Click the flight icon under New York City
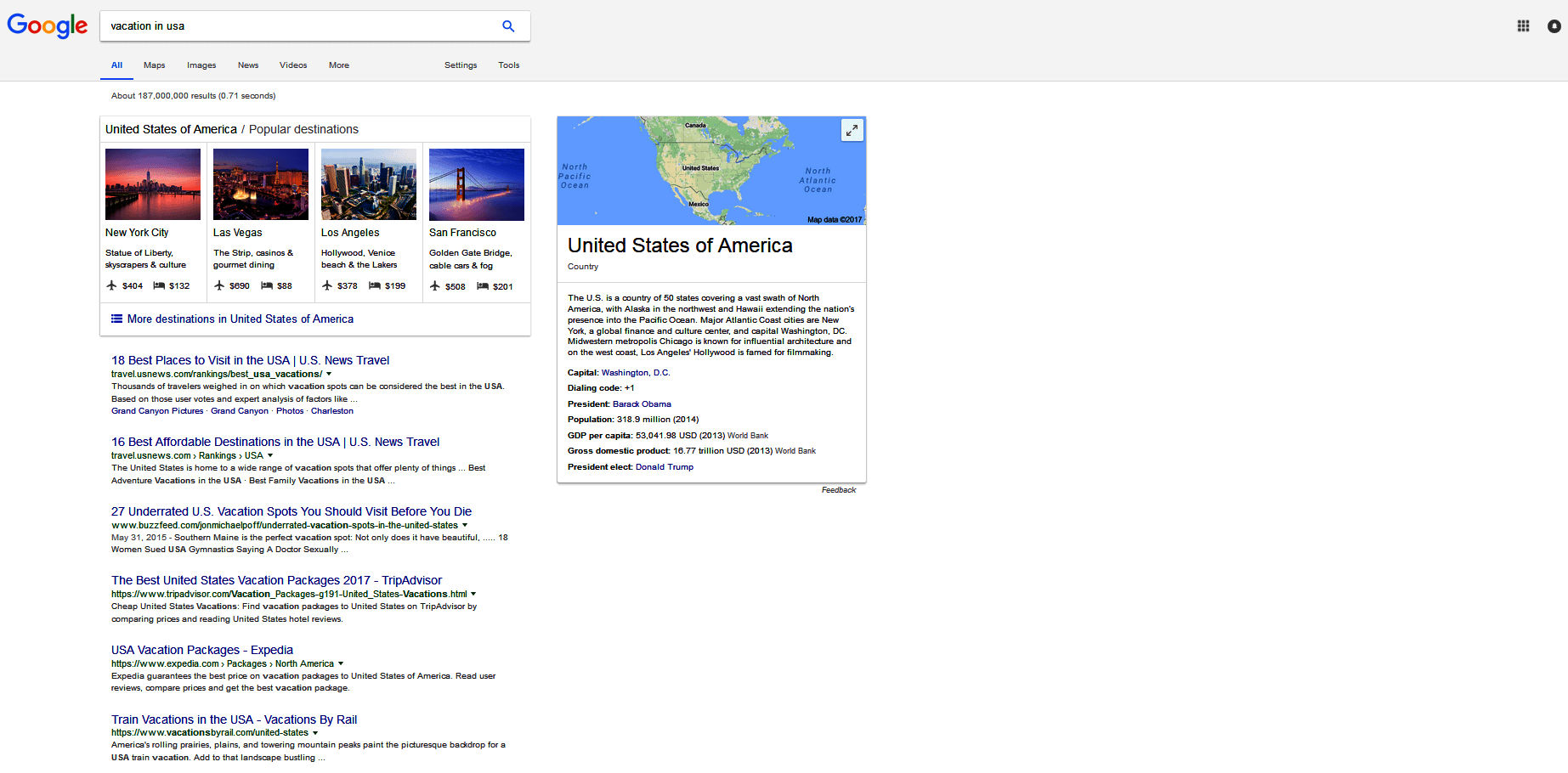 pos(112,285)
